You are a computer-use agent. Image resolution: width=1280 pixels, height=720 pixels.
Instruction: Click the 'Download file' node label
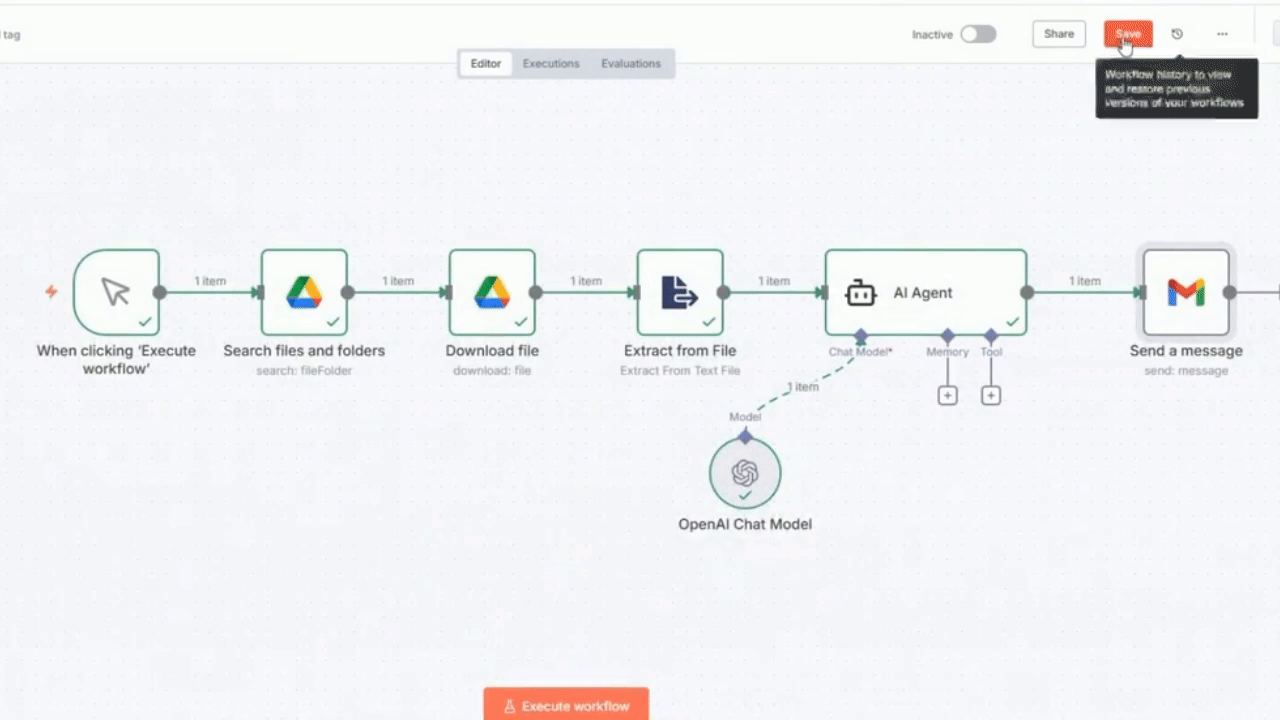click(x=492, y=351)
